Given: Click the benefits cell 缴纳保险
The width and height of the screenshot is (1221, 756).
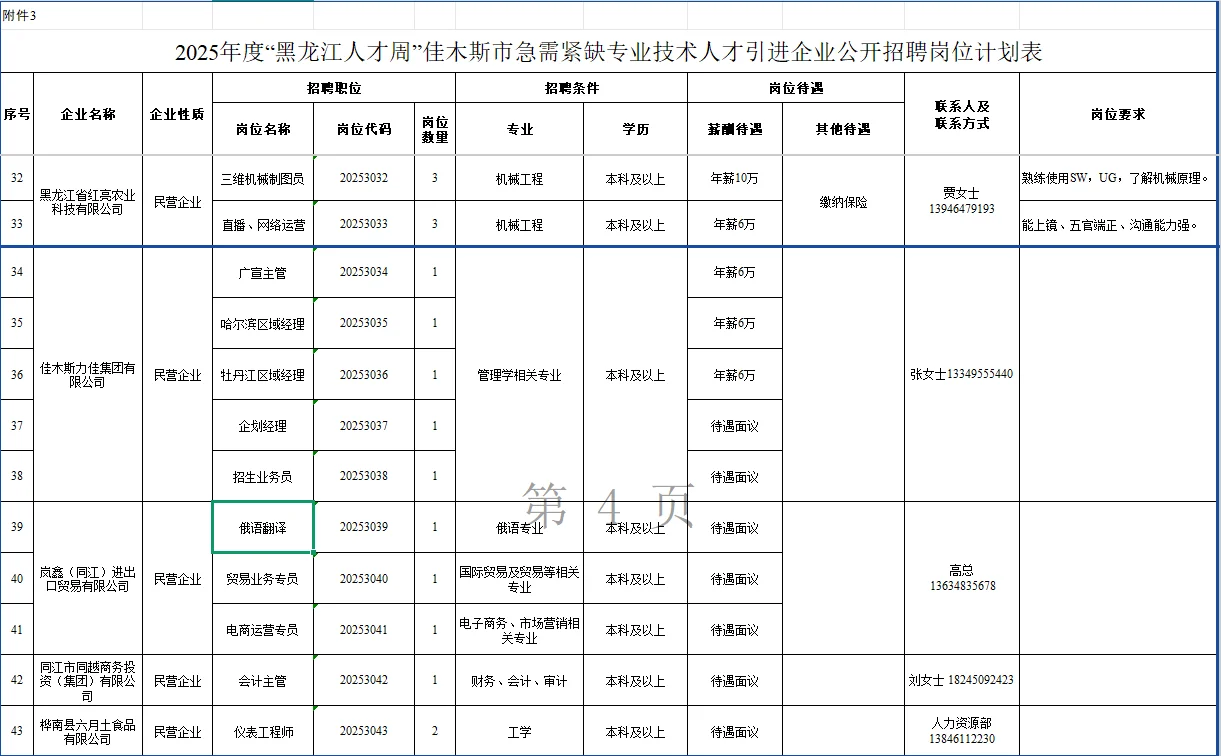Looking at the screenshot, I should (843, 201).
